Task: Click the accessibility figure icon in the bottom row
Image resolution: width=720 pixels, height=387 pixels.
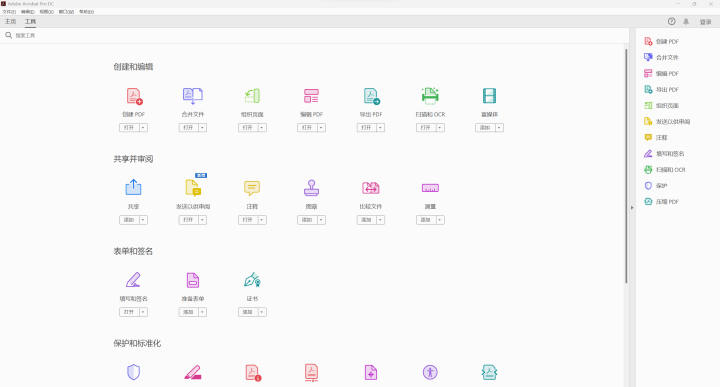Action: coord(430,372)
